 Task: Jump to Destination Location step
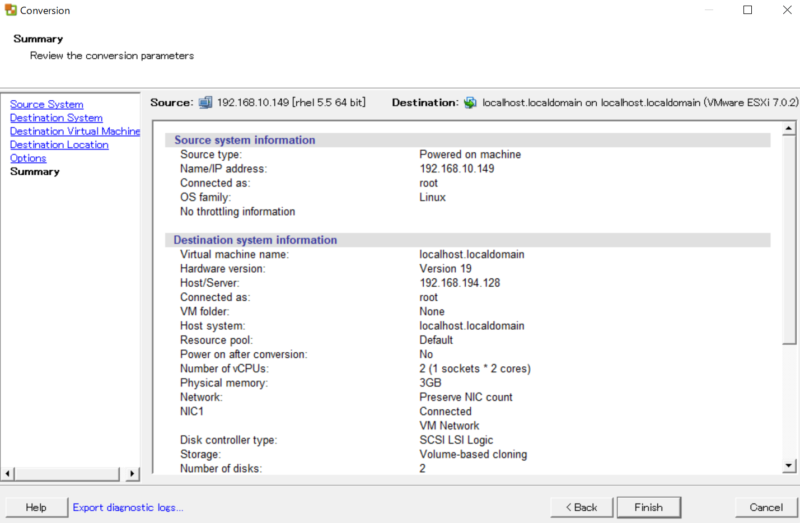[x=59, y=145]
